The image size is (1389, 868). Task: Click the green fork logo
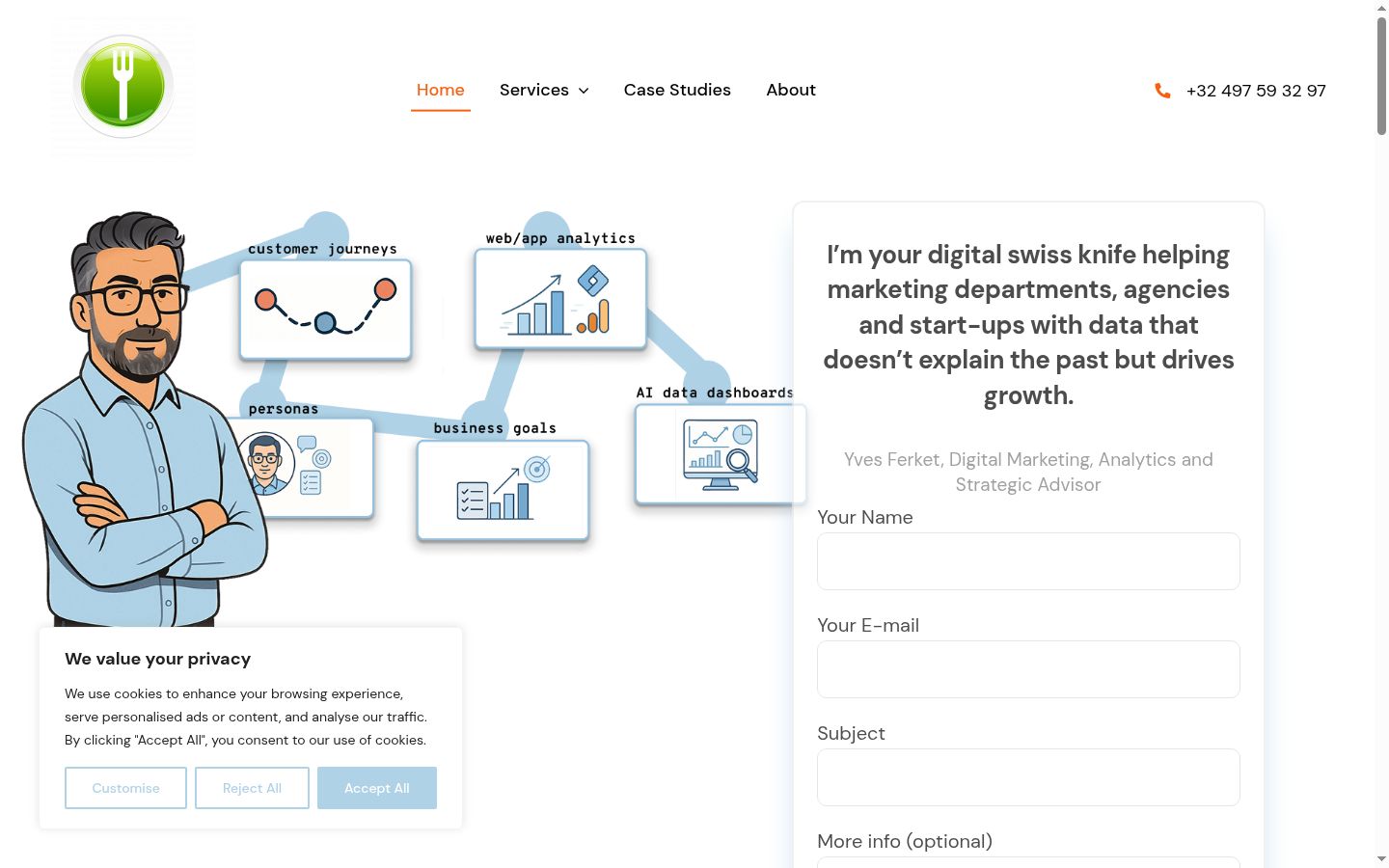(x=123, y=87)
